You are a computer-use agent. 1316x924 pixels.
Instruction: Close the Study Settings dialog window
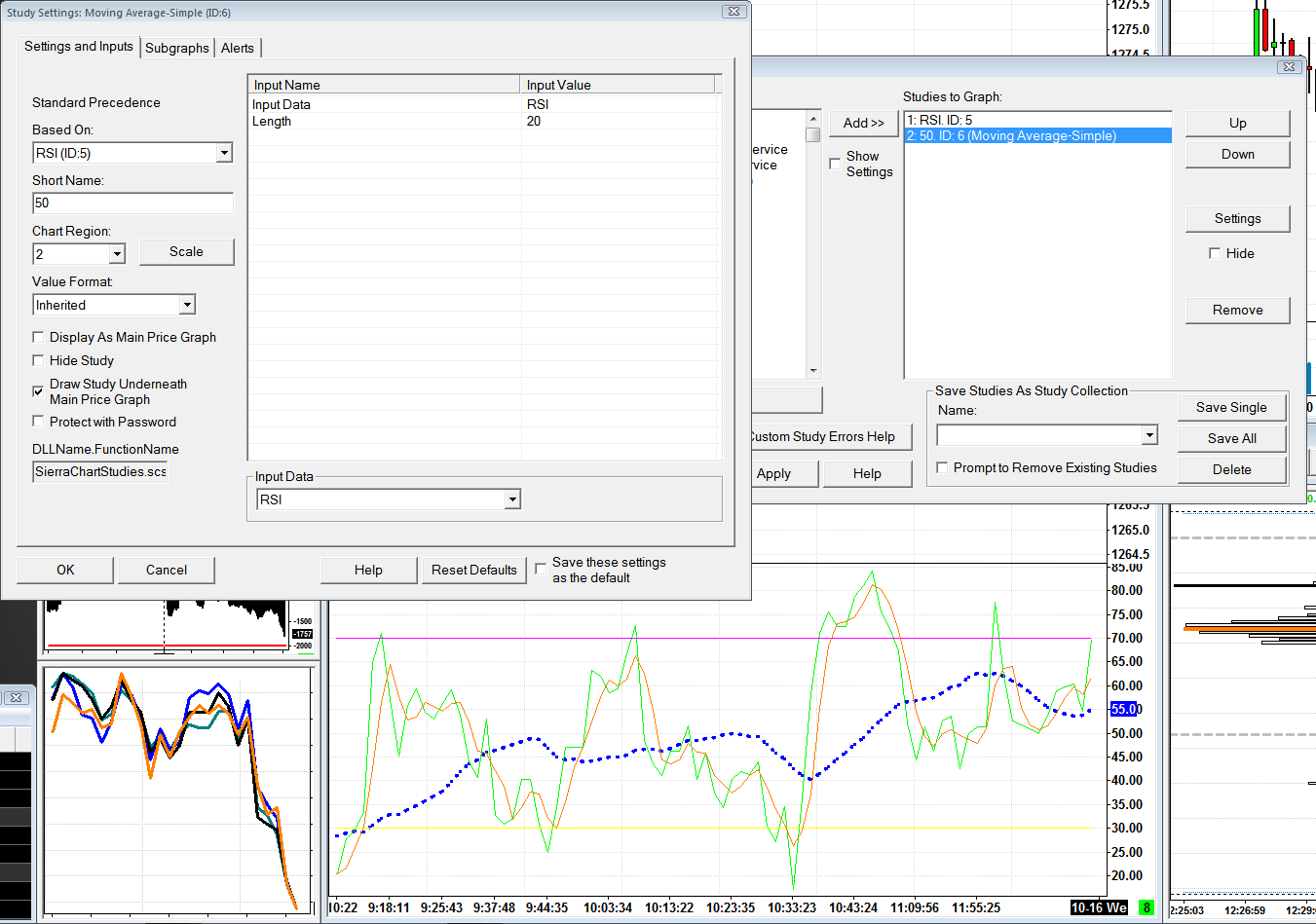pos(733,12)
